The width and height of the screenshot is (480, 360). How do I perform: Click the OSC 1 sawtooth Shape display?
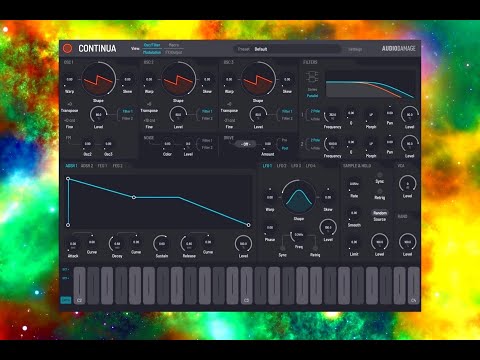pyautogui.click(x=99, y=80)
